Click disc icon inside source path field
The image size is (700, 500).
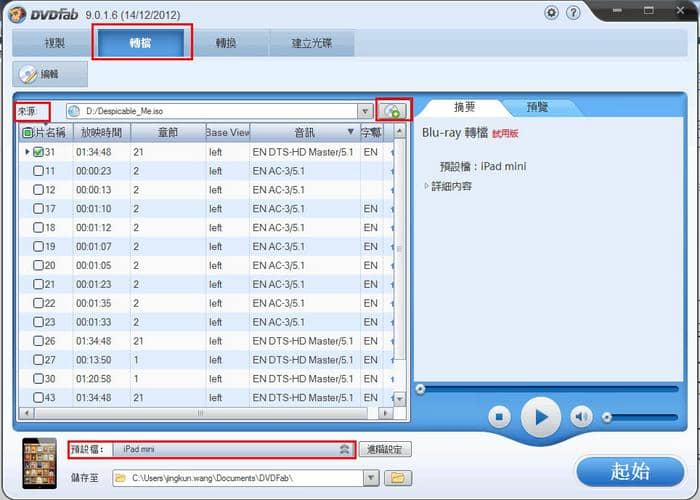(75, 111)
